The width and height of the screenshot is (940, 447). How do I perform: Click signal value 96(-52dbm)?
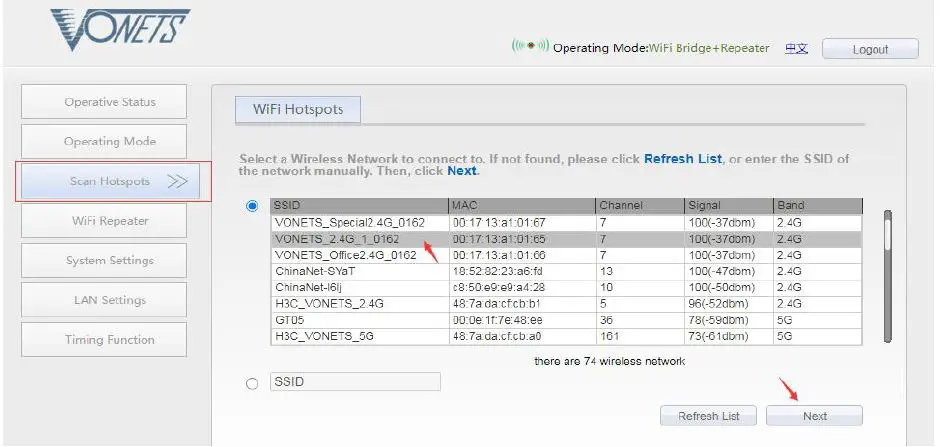(718, 304)
